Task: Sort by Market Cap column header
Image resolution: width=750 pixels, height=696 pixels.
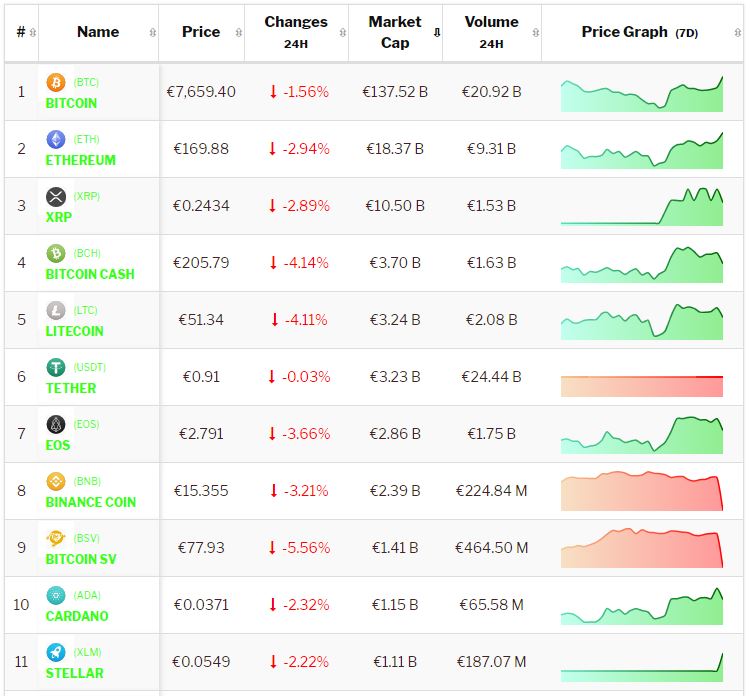Action: point(395,32)
